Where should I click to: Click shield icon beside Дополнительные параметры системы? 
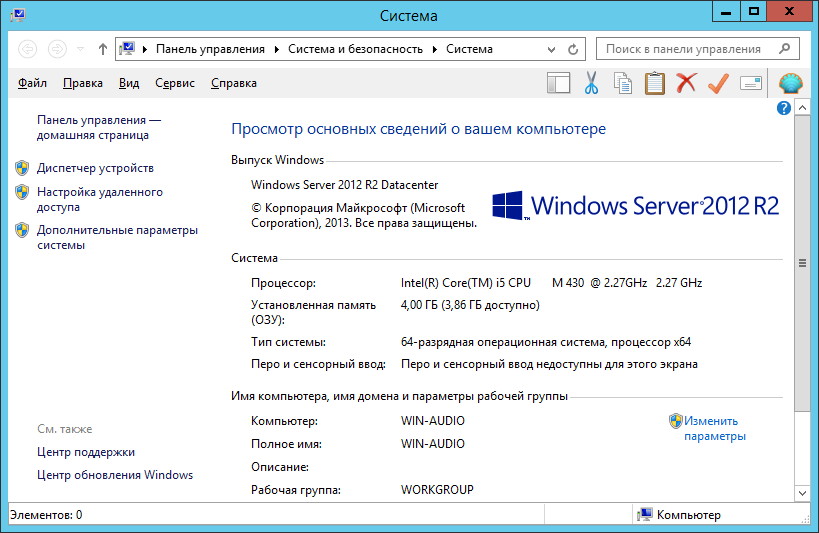pyautogui.click(x=22, y=230)
